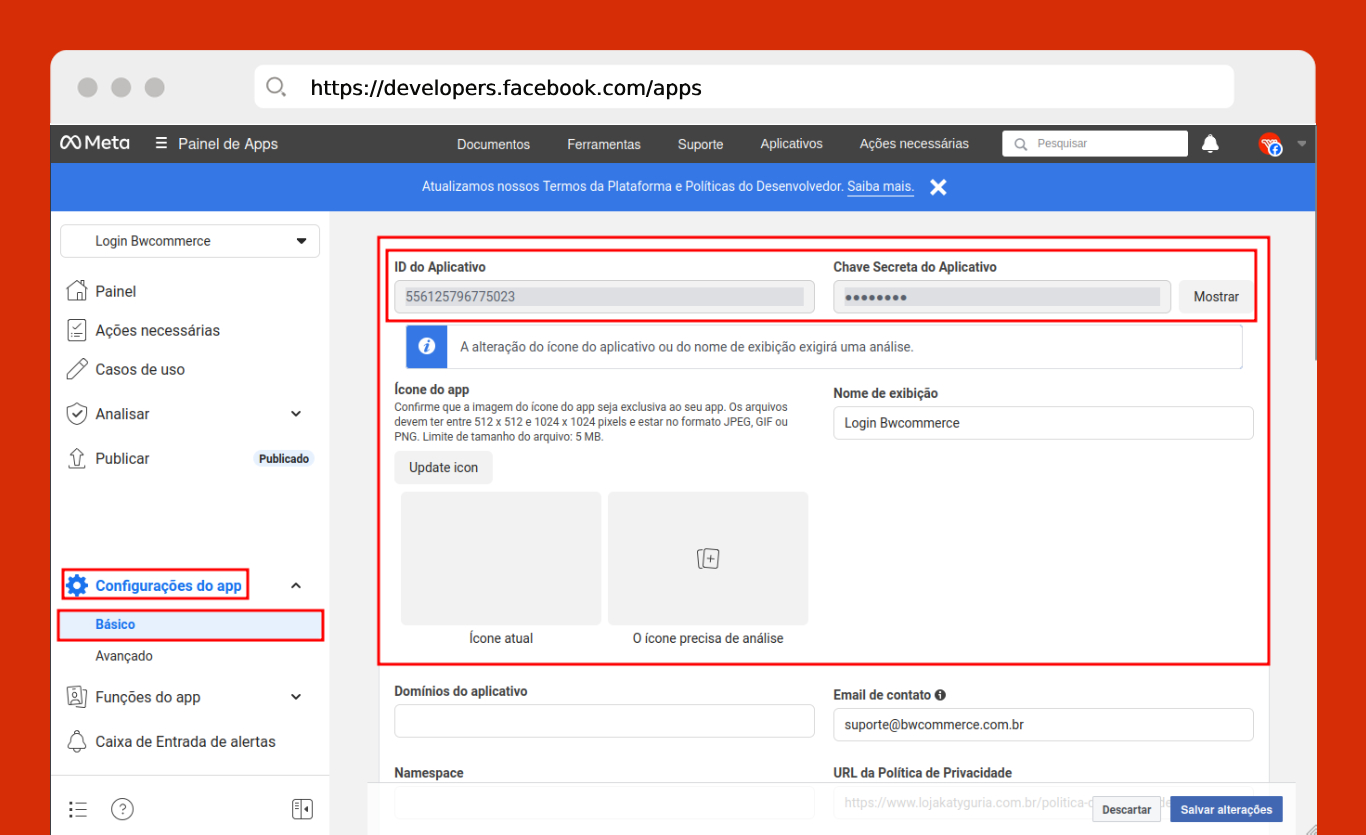The height and width of the screenshot is (835, 1366).
Task: Edit the Email de contato field
Action: coord(1043,724)
